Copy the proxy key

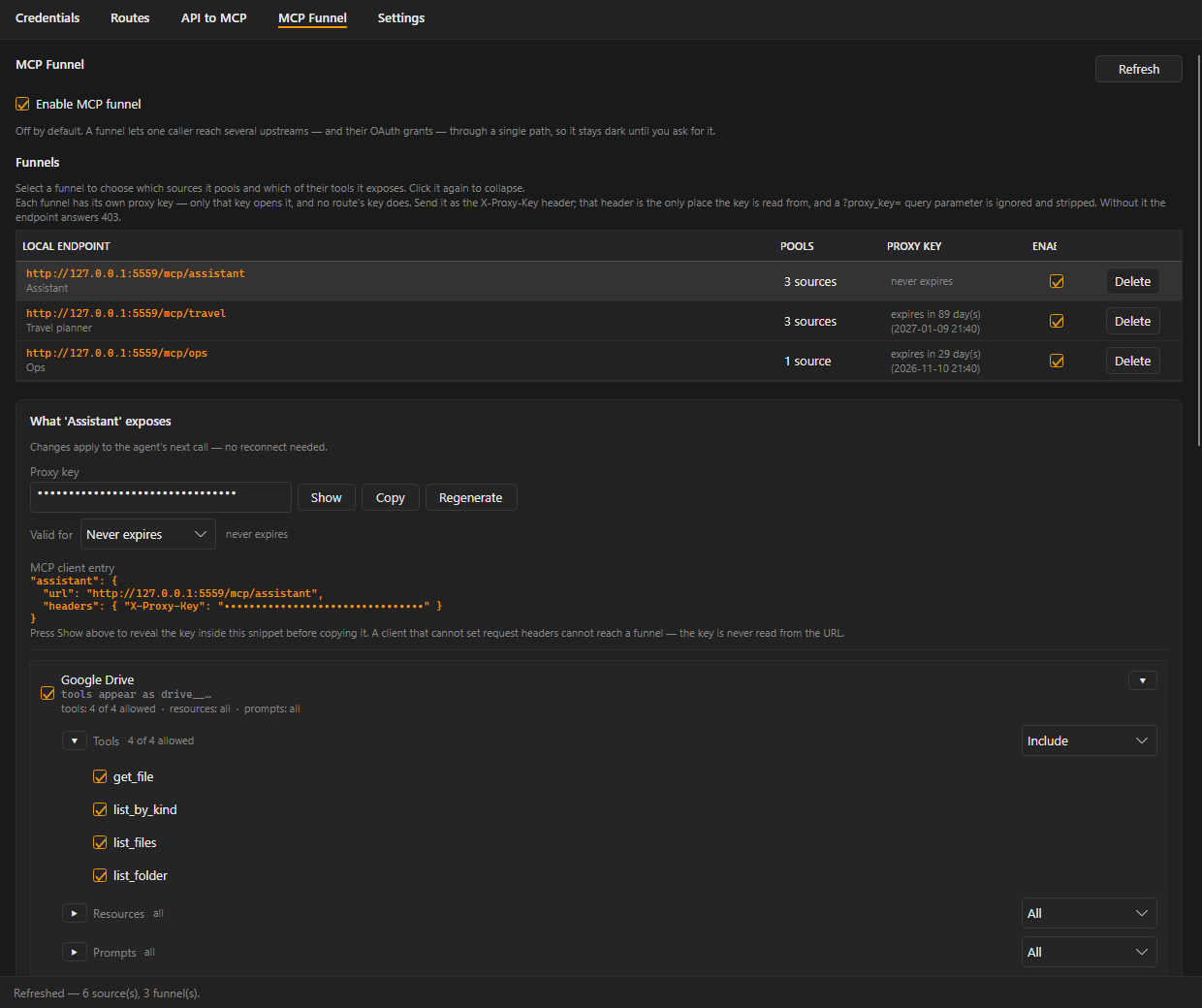pos(391,497)
